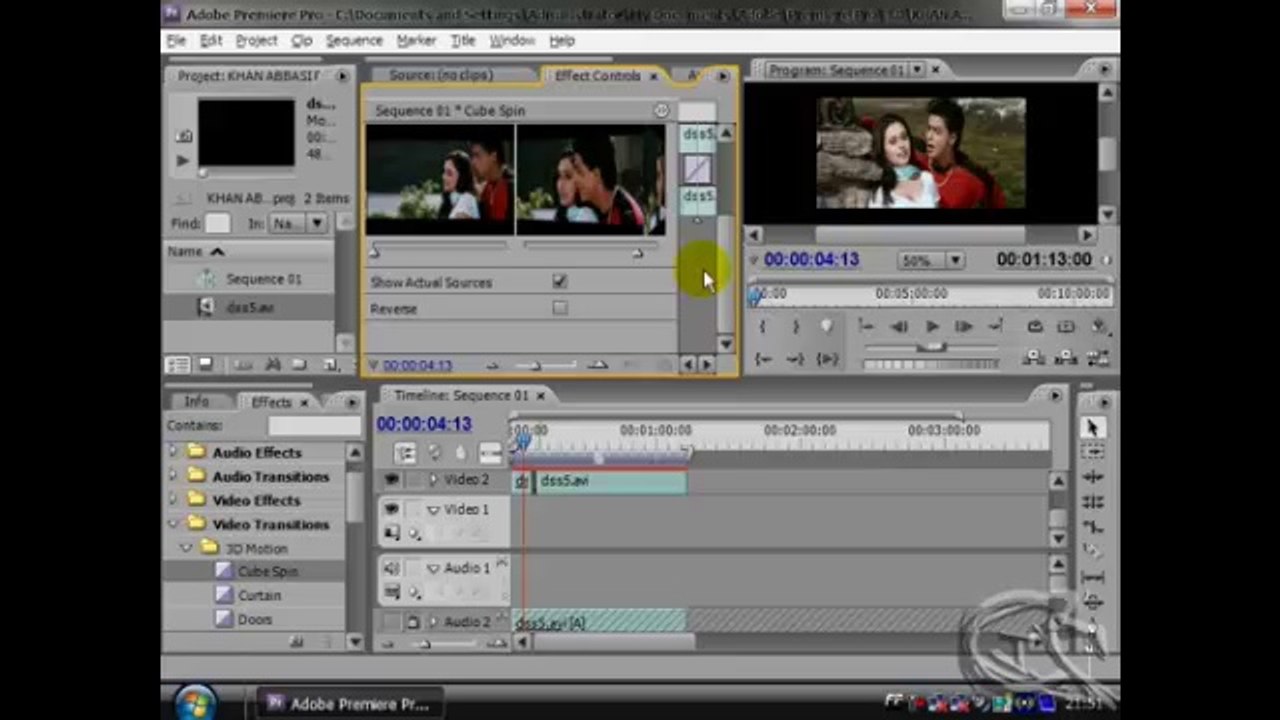Expand the Video Effects folder

172,500
